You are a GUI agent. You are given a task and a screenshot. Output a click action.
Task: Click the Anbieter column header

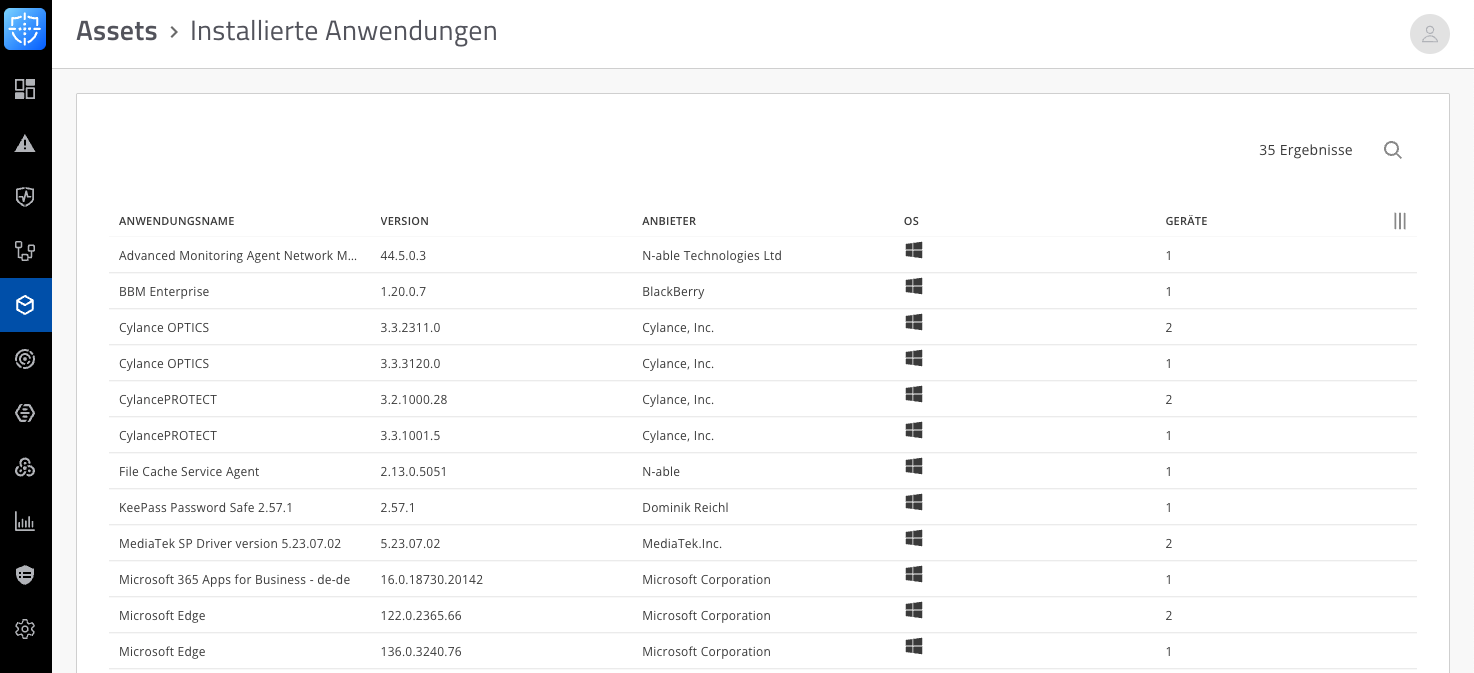tap(668, 221)
